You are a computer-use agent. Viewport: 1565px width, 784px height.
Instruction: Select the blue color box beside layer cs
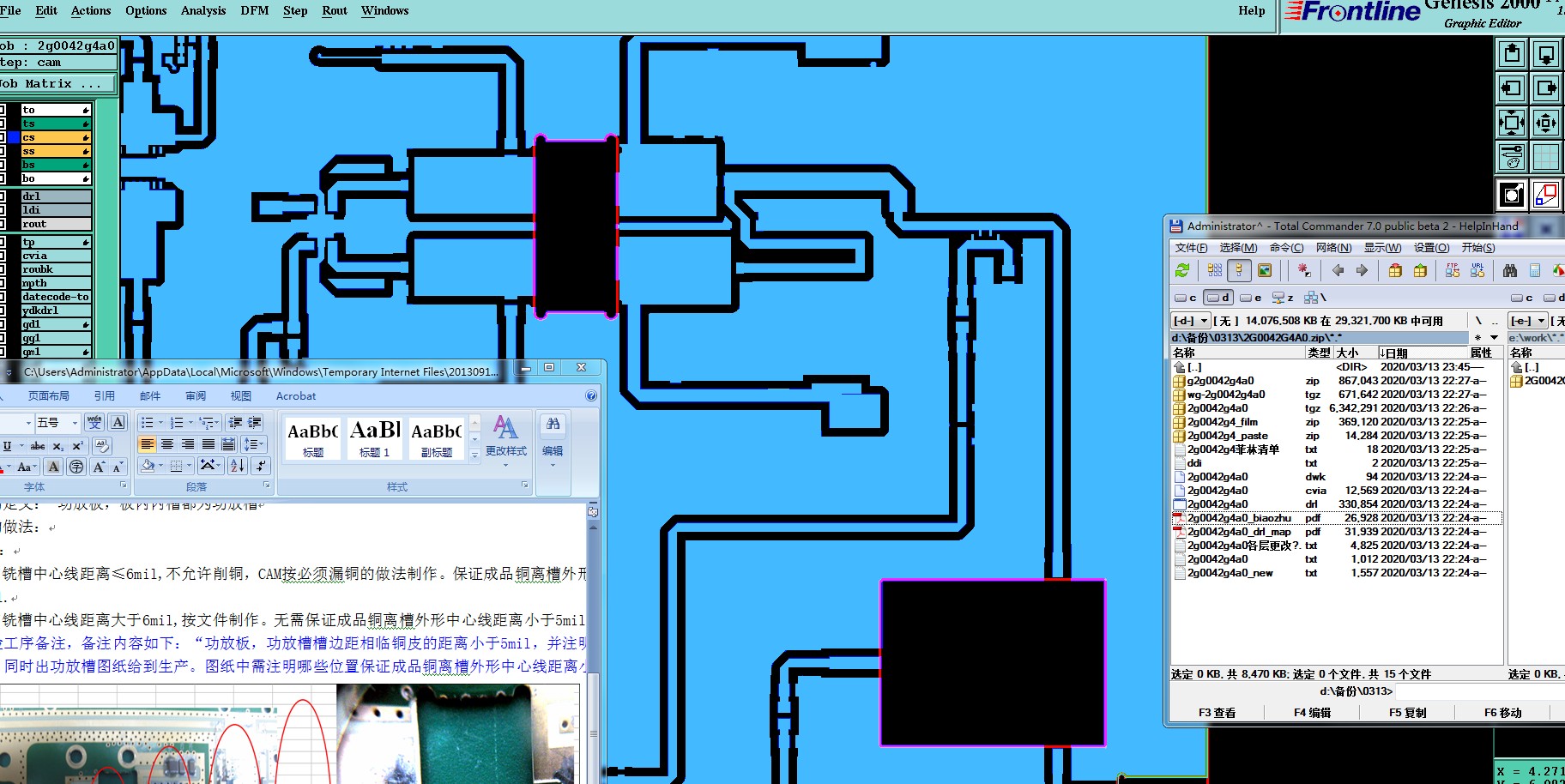click(x=13, y=137)
